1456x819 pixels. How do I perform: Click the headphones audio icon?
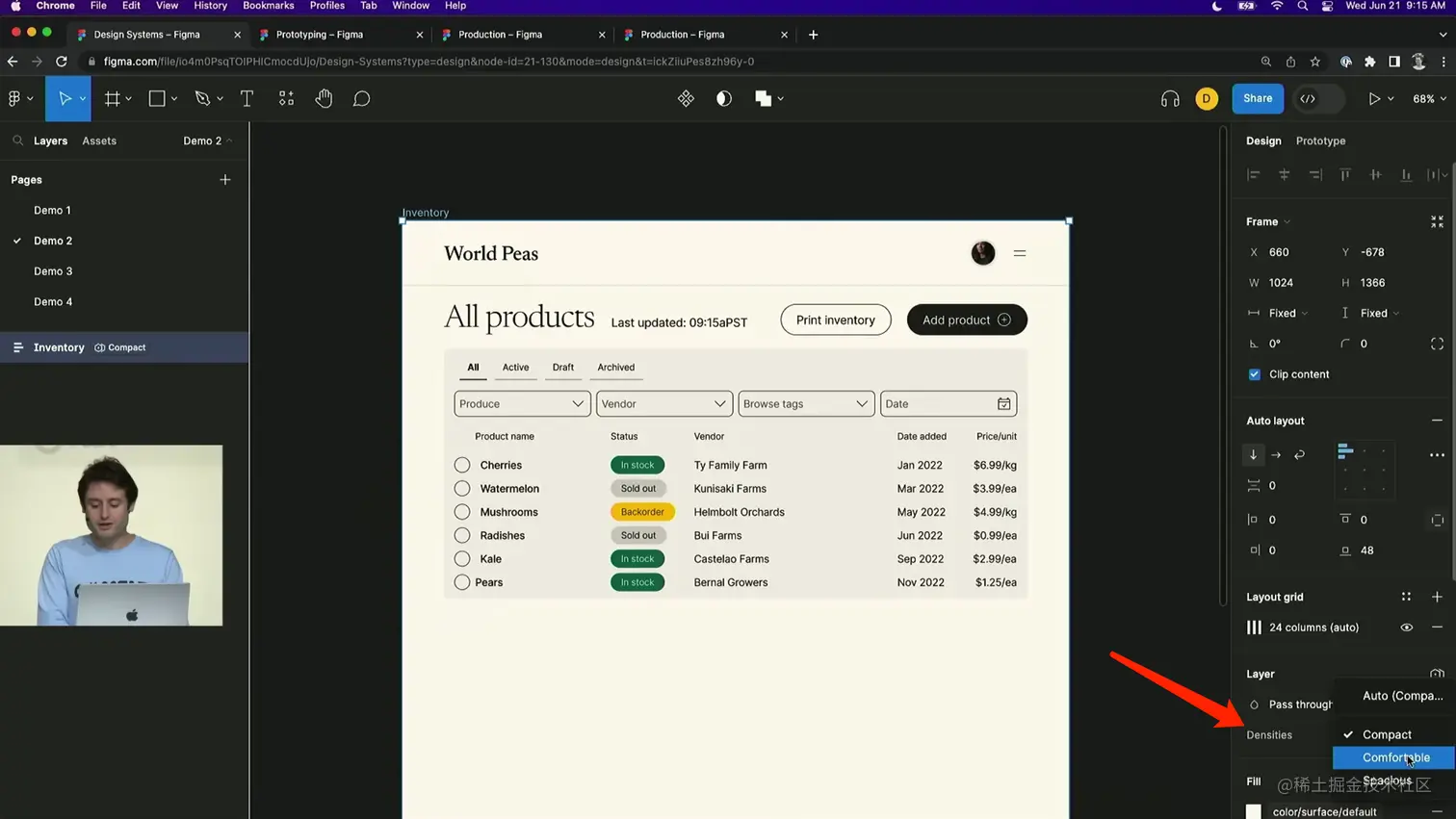click(x=1170, y=98)
